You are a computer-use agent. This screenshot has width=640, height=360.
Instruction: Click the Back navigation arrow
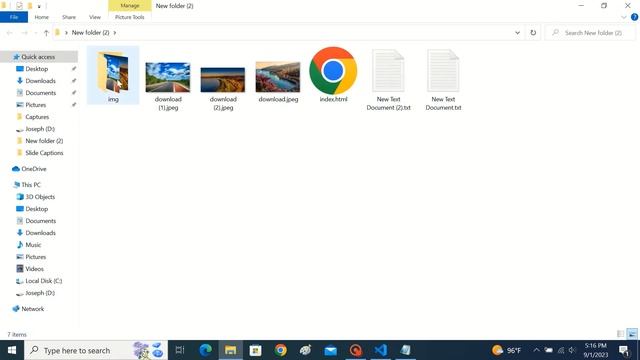click(x=9, y=33)
